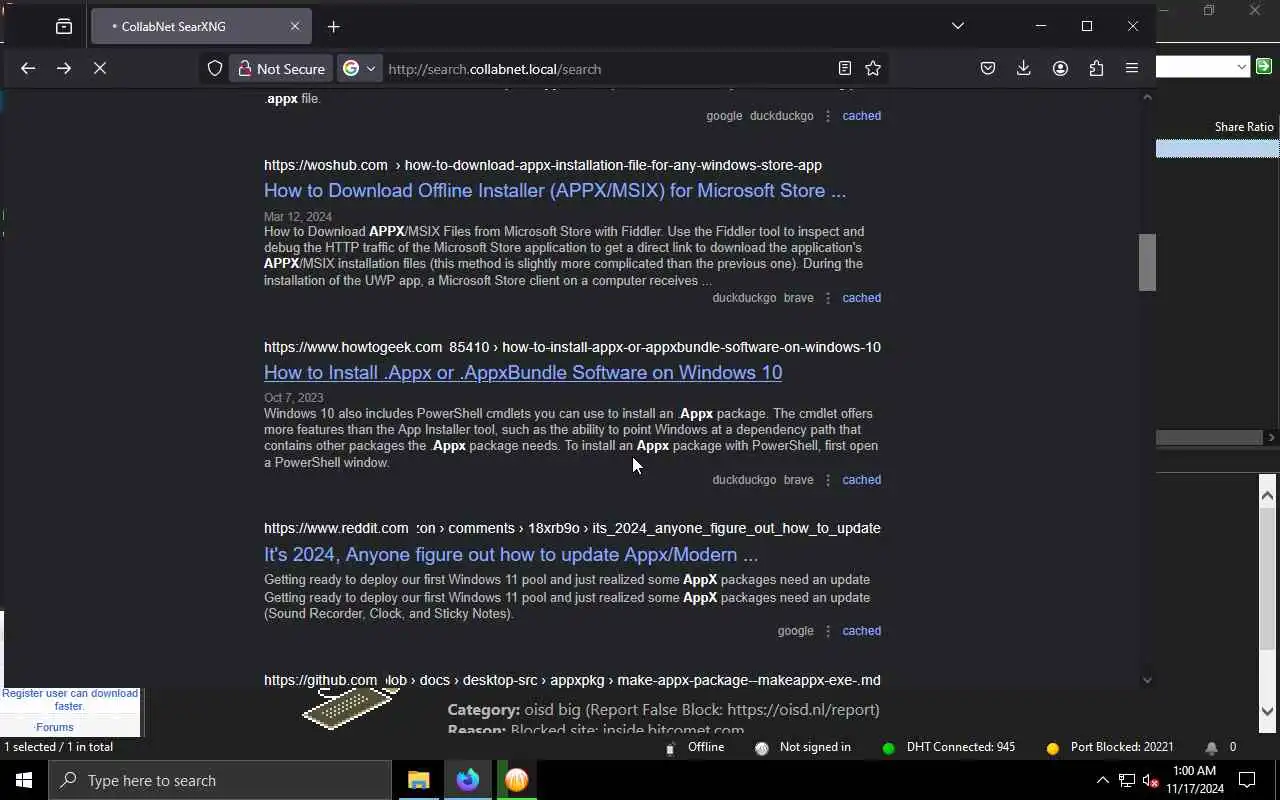The image size is (1280, 800).
Task: Click the page scroll up arrow
Action: 1147,97
